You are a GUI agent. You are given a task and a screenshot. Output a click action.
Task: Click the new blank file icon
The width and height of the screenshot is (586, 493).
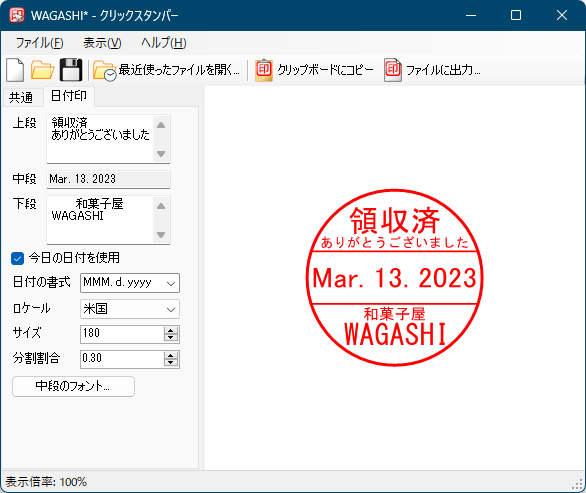tap(15, 70)
